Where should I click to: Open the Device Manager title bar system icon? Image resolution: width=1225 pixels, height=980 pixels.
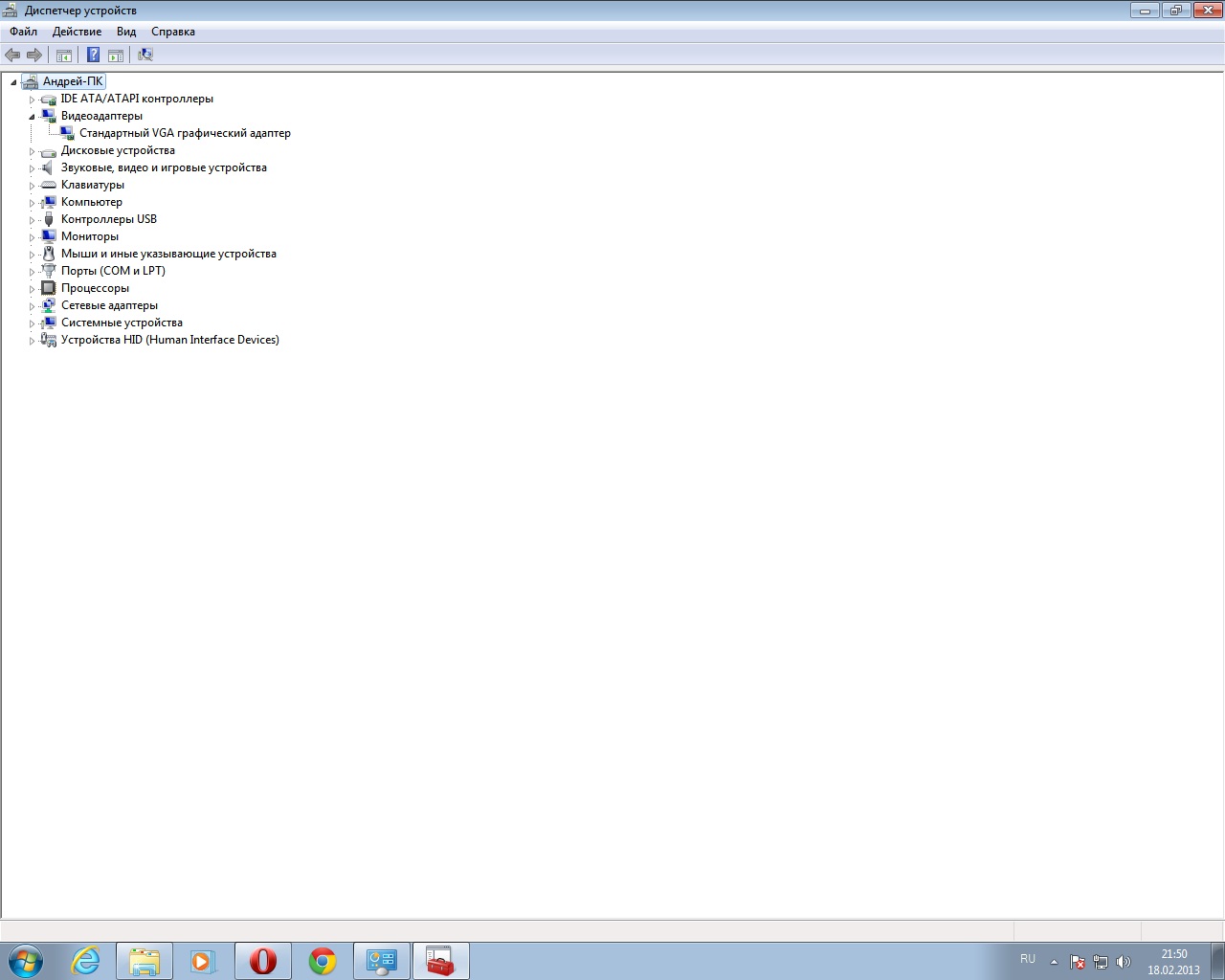(x=11, y=11)
